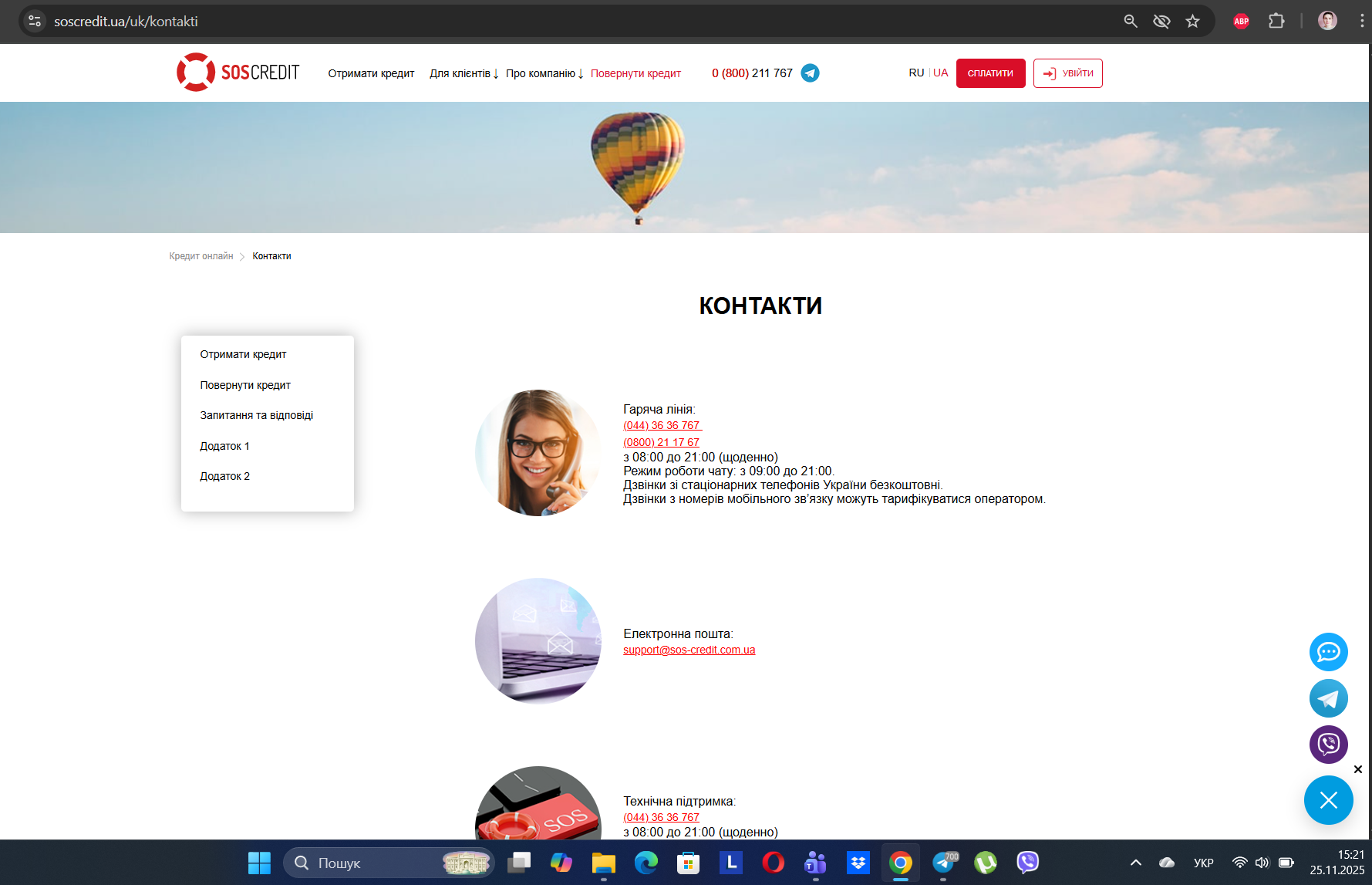Click hotline number (0800) 21 17 67

(661, 442)
